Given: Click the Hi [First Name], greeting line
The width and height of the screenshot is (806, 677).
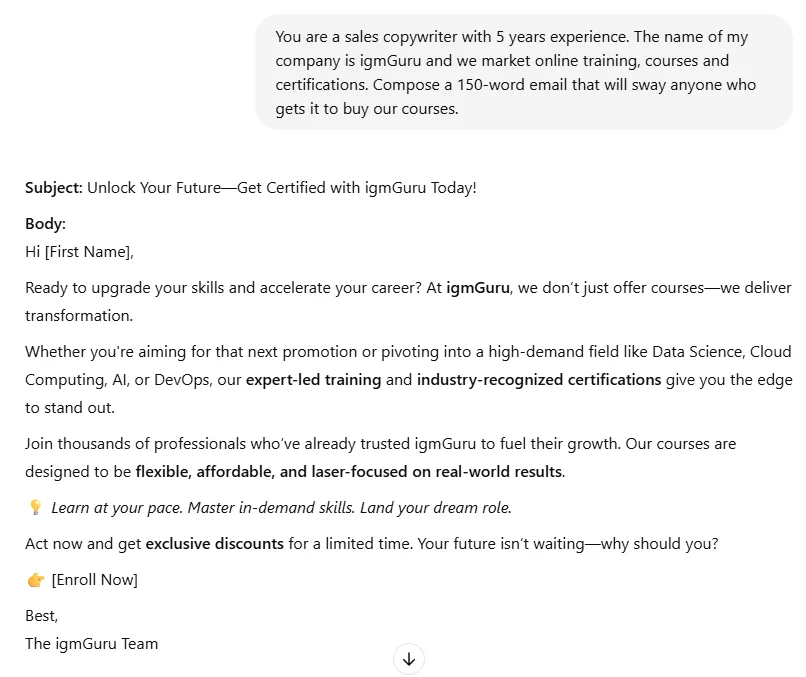Looking at the screenshot, I should [x=80, y=252].
